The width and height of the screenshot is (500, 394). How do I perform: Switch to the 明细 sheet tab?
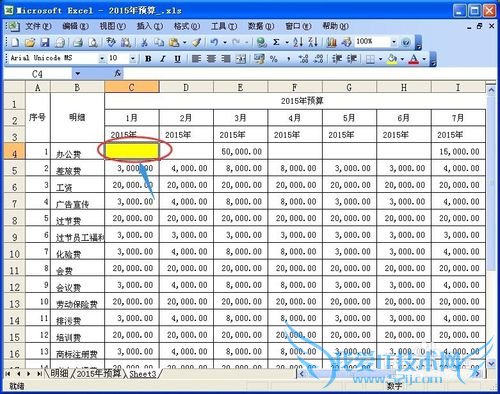59,374
